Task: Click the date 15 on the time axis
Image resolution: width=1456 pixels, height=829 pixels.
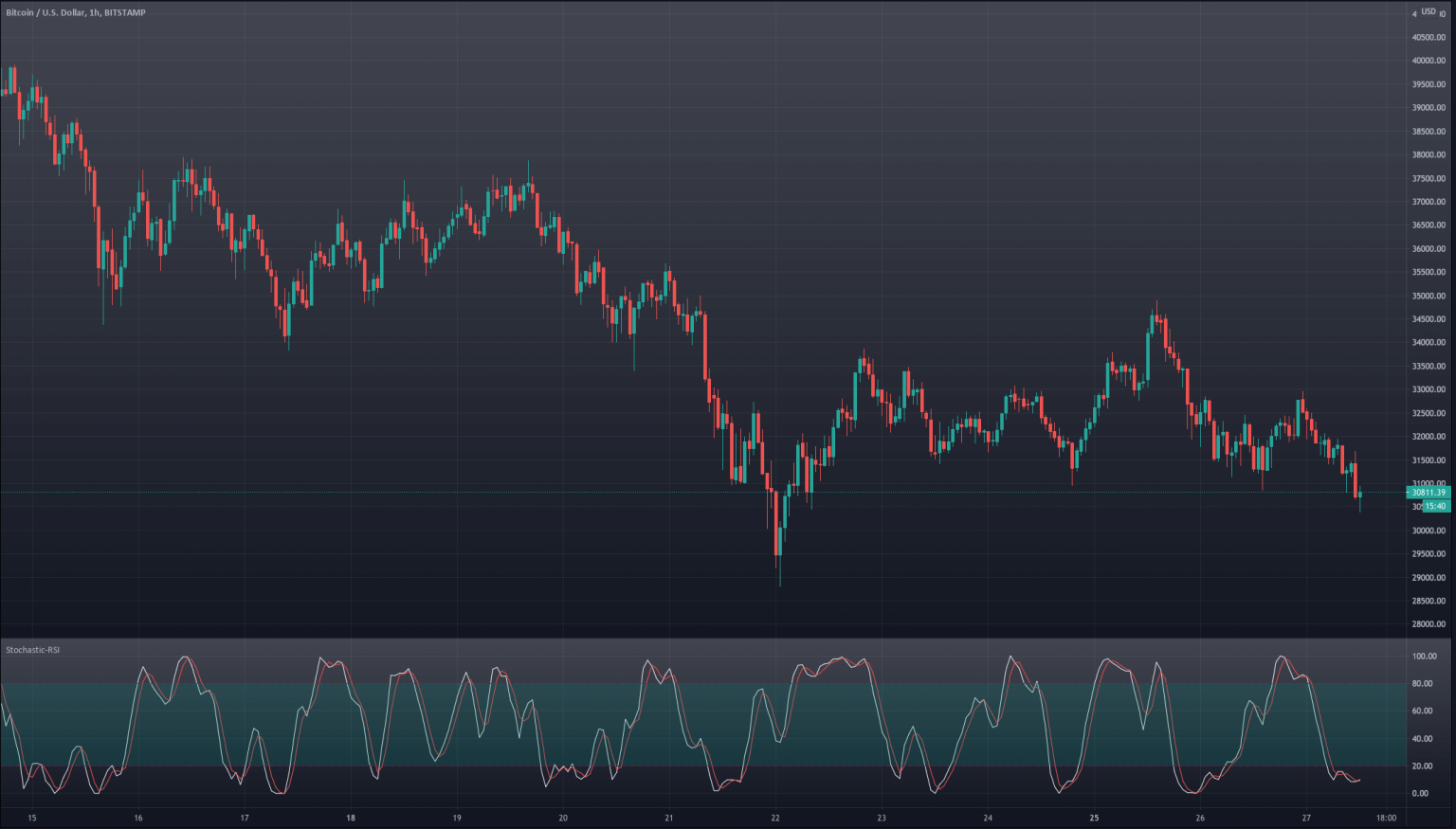Action: click(x=31, y=817)
